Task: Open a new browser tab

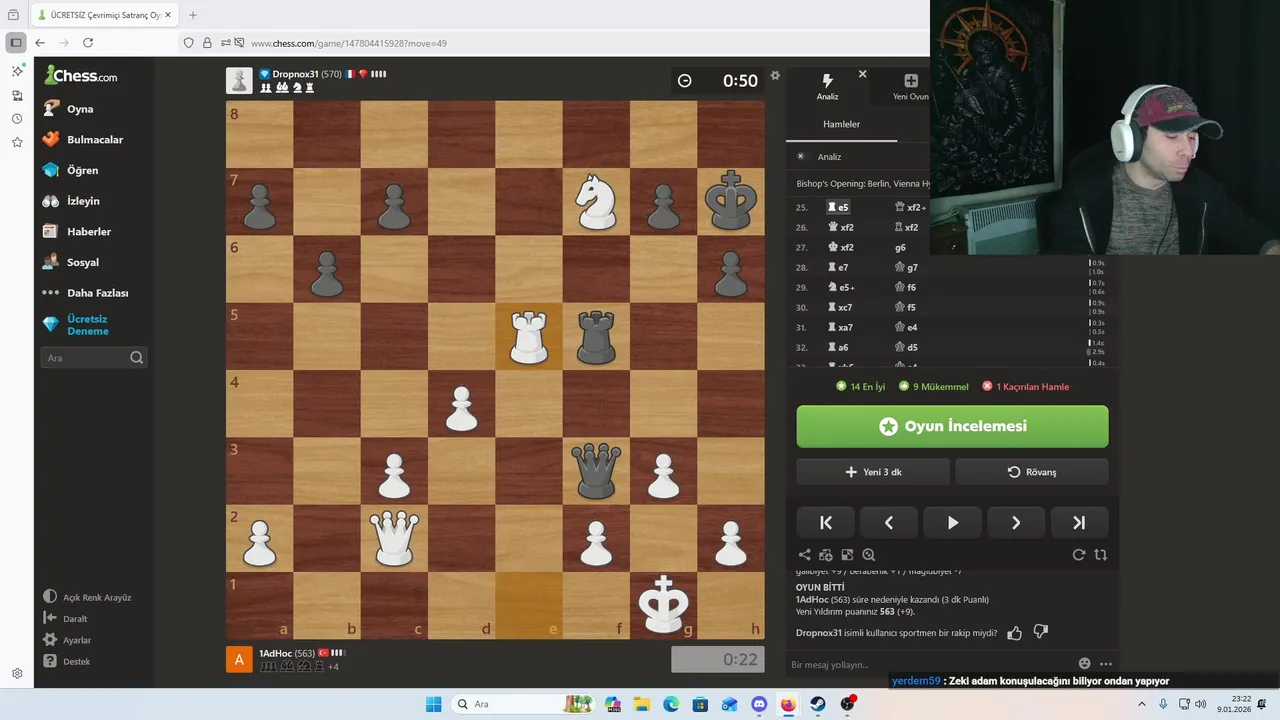Action: (x=193, y=15)
